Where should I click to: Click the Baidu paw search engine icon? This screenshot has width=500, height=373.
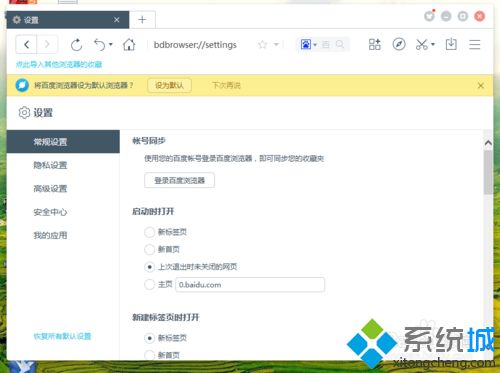(x=306, y=44)
